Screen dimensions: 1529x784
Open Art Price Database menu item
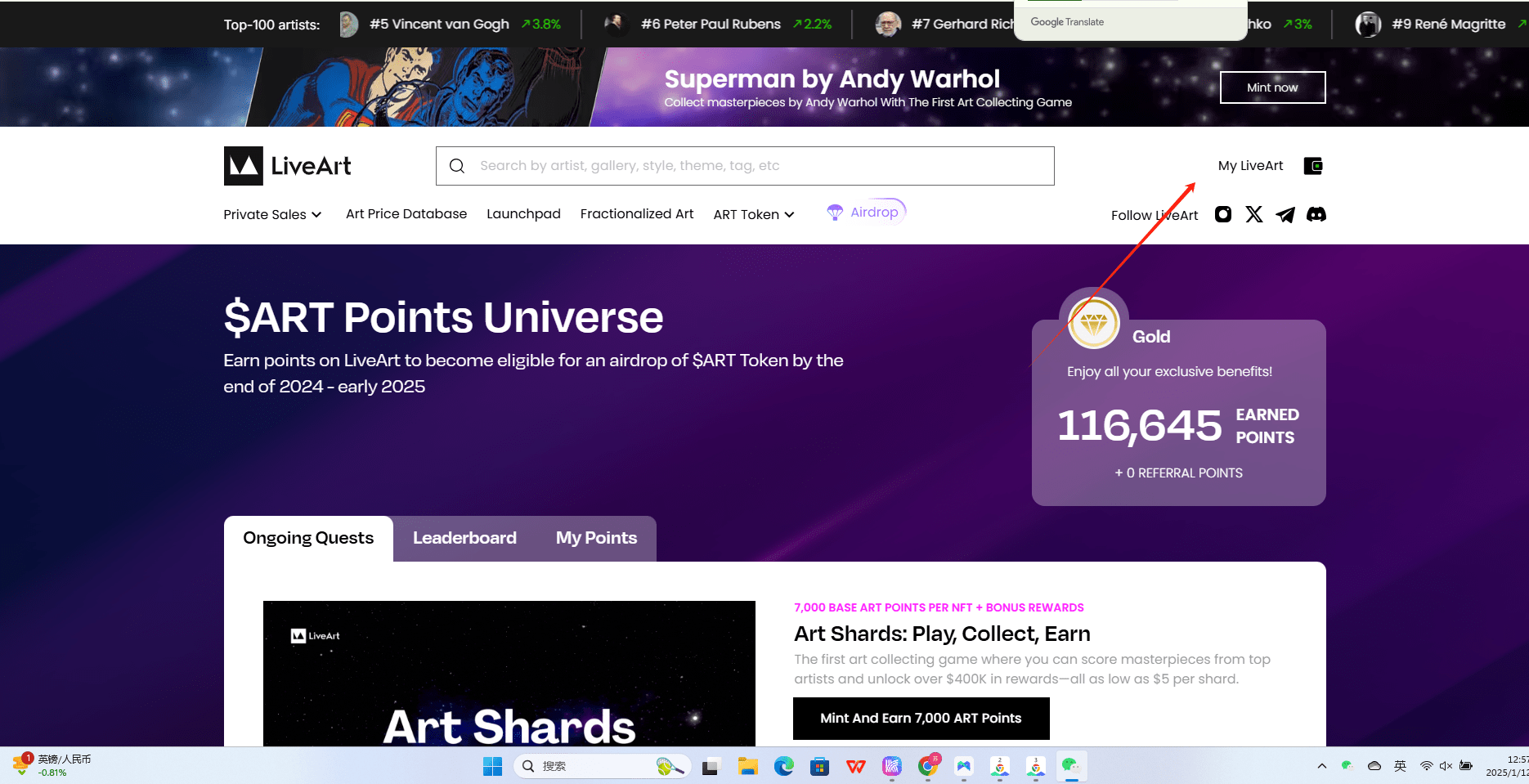(406, 213)
